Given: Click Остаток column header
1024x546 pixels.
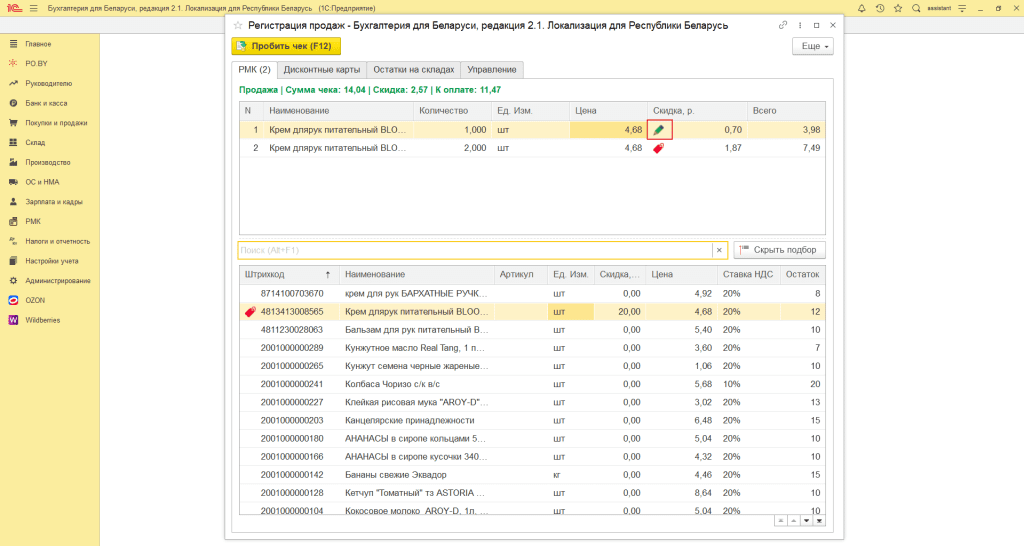Looking at the screenshot, I should [802, 274].
